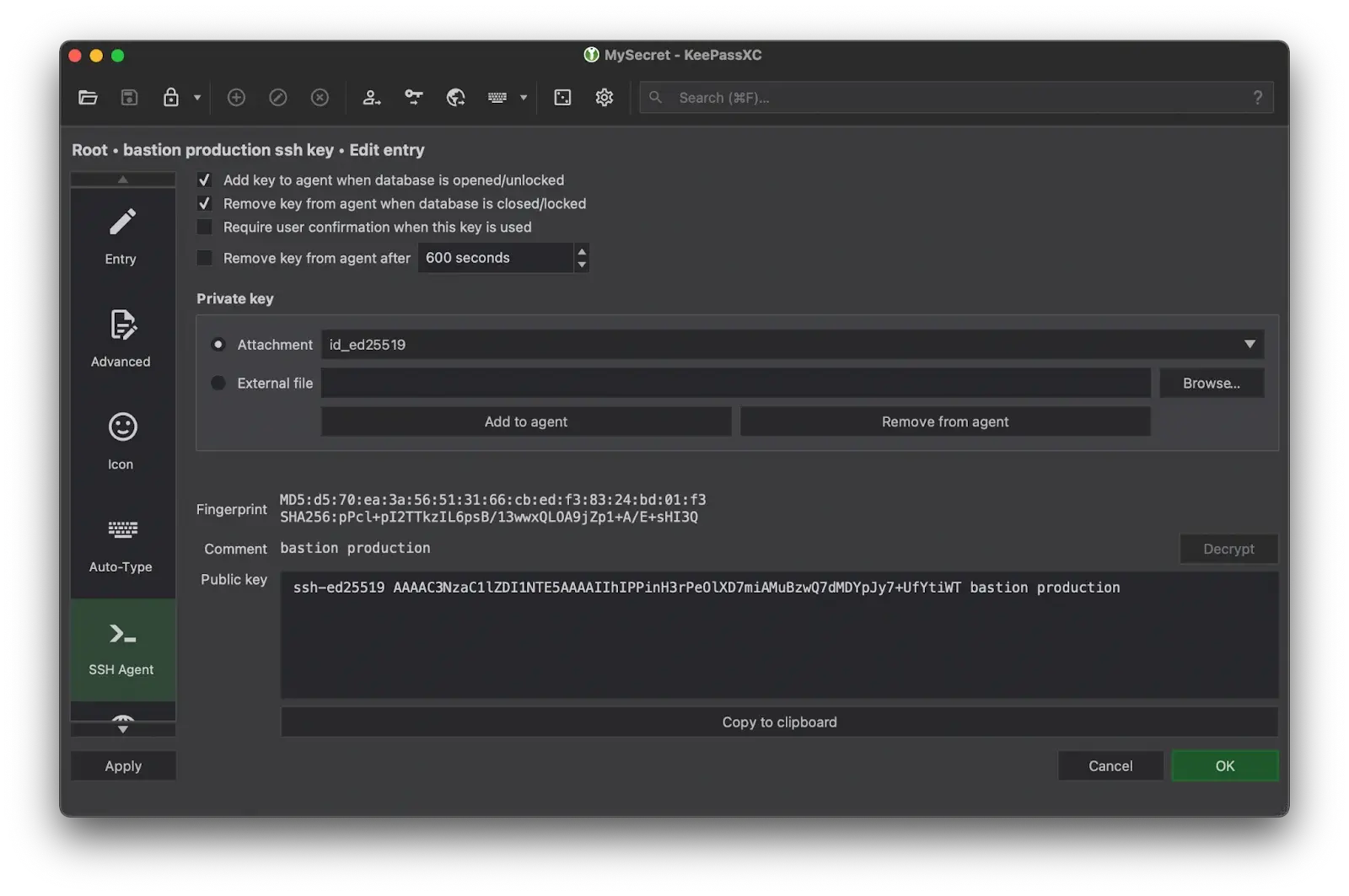The height and width of the screenshot is (896, 1349).
Task: Enable user confirmation when key is used
Action: tap(204, 227)
